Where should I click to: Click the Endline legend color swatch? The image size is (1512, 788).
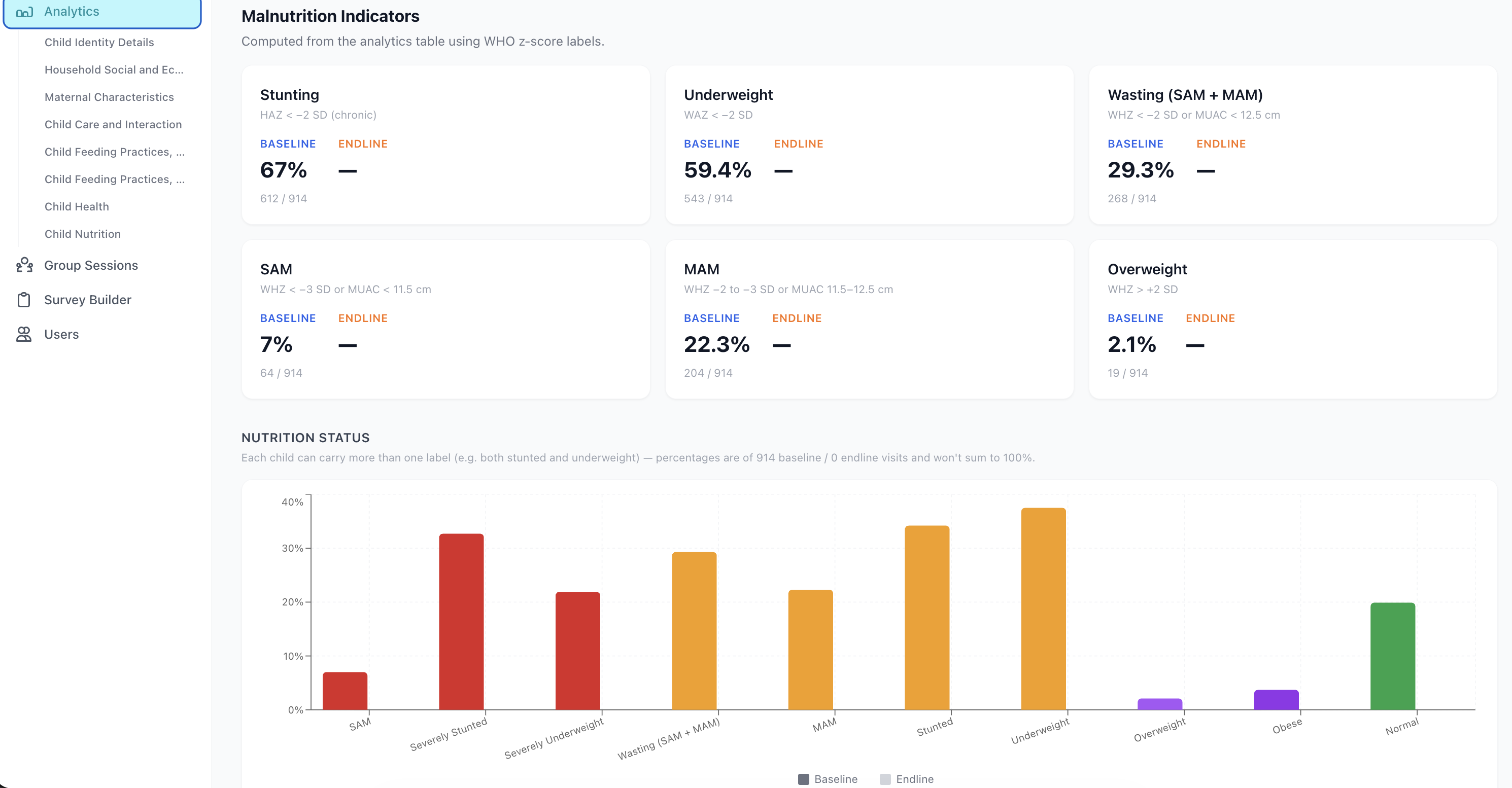[x=885, y=779]
